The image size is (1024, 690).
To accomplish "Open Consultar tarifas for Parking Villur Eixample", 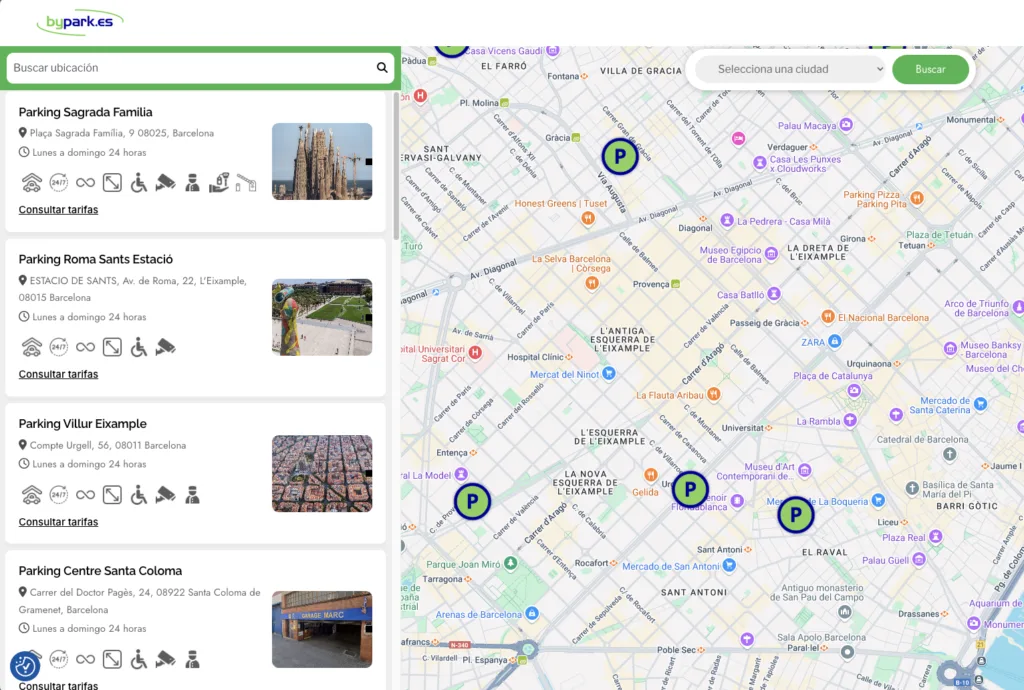I will [58, 522].
